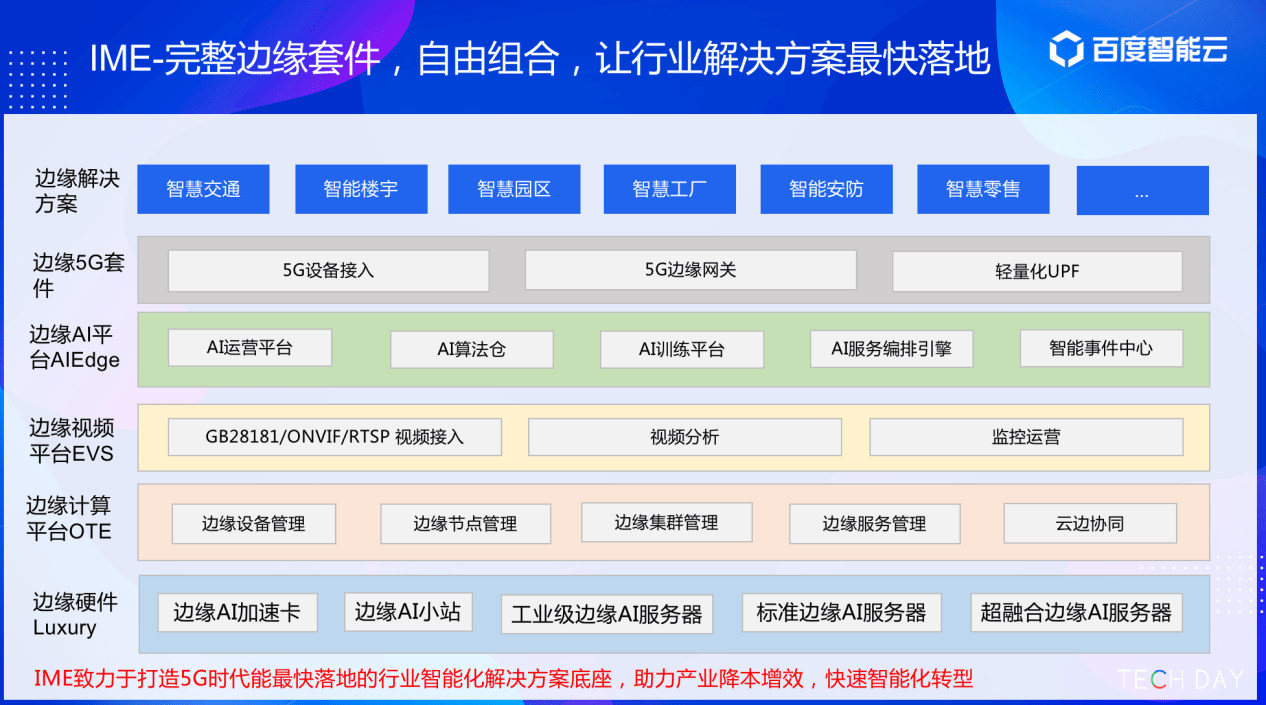Screen dimensions: 1266x705
Task: Click the AI运营平台 box
Action: (x=250, y=348)
